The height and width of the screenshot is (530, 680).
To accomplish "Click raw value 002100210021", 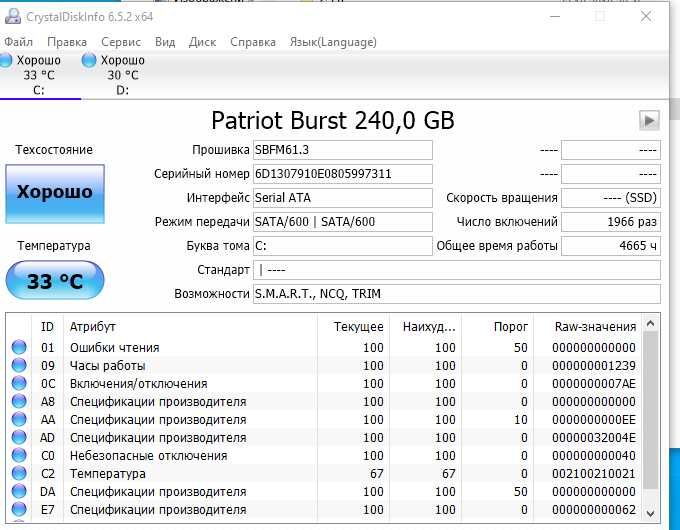I will (594, 474).
